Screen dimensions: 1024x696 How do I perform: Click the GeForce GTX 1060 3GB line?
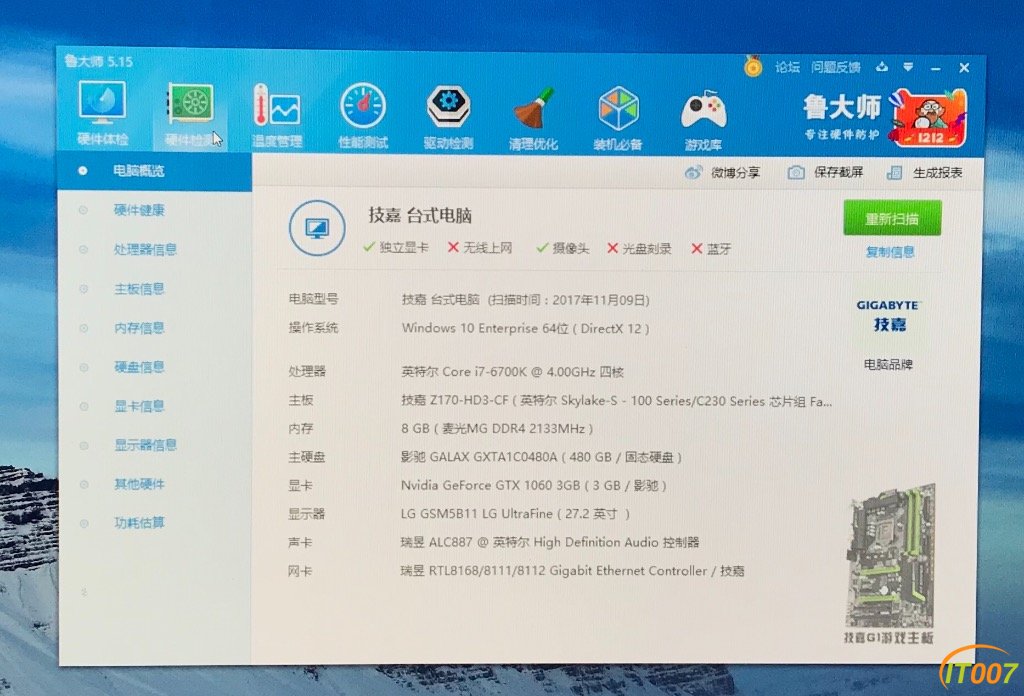[x=534, y=486]
